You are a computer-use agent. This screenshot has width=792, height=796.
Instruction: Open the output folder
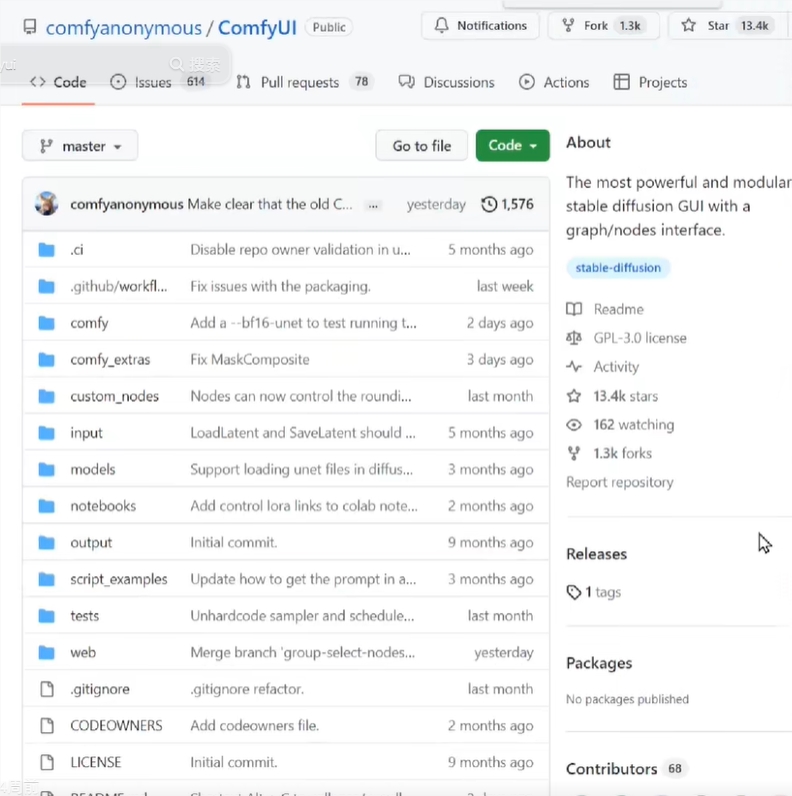(x=91, y=542)
